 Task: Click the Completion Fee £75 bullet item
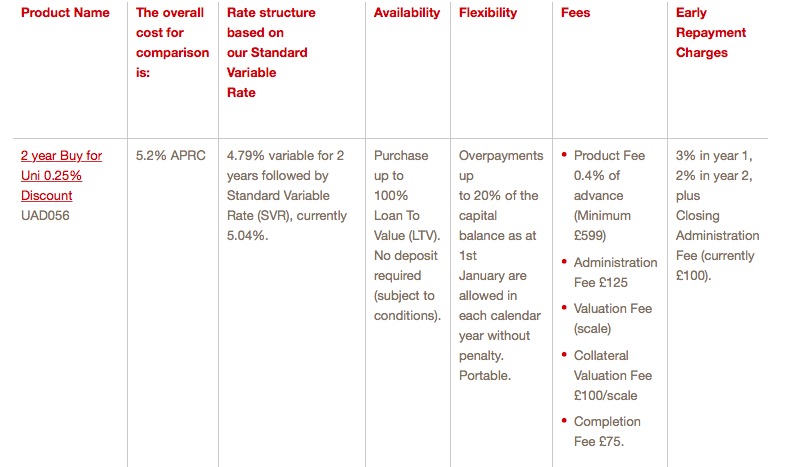point(601,432)
